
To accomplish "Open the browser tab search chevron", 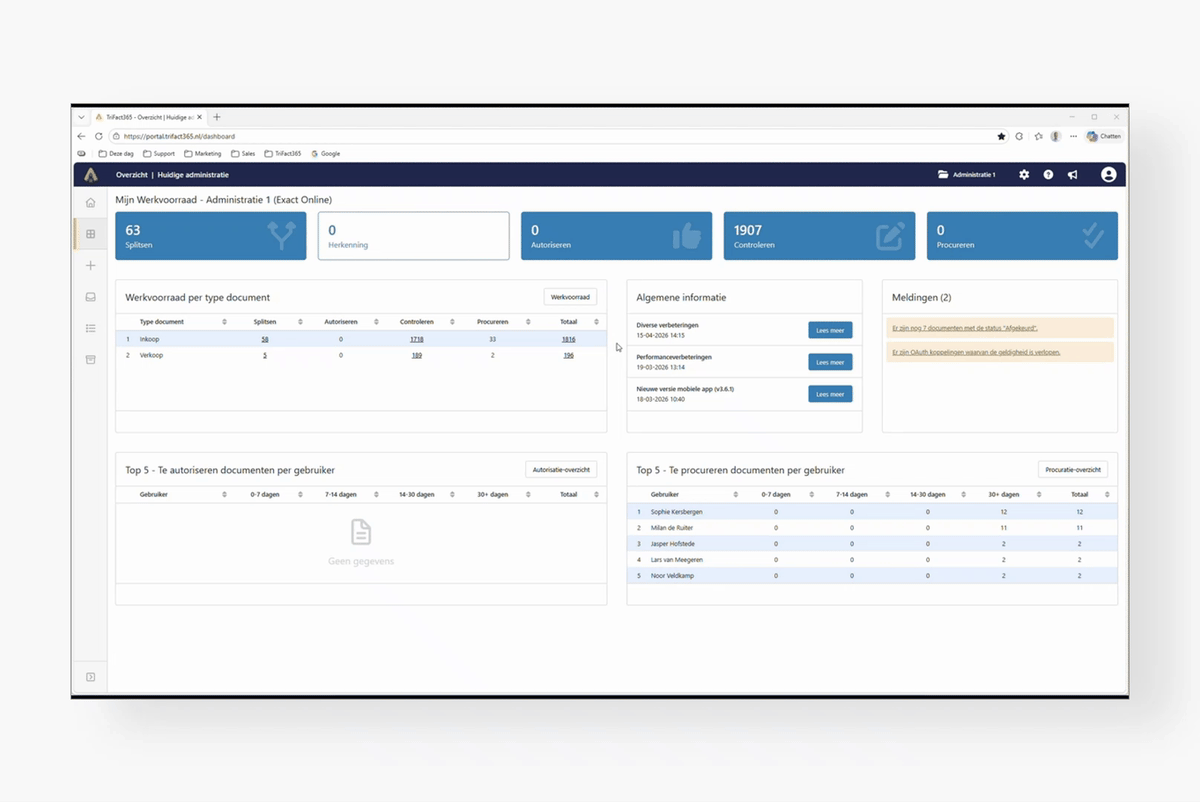I will [x=81, y=117].
